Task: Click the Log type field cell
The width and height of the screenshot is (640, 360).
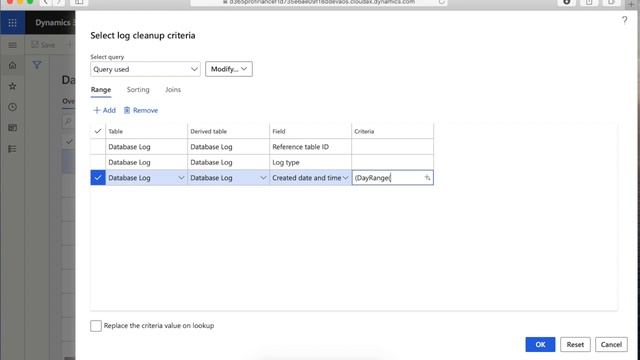Action: [x=310, y=162]
